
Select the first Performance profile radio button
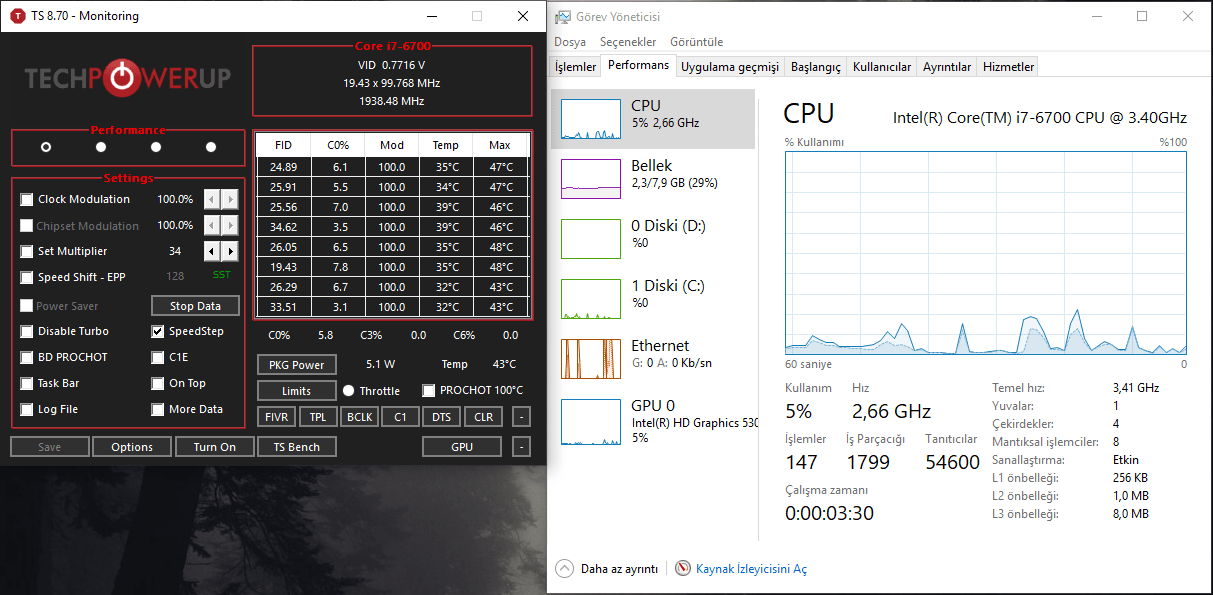[x=46, y=147]
